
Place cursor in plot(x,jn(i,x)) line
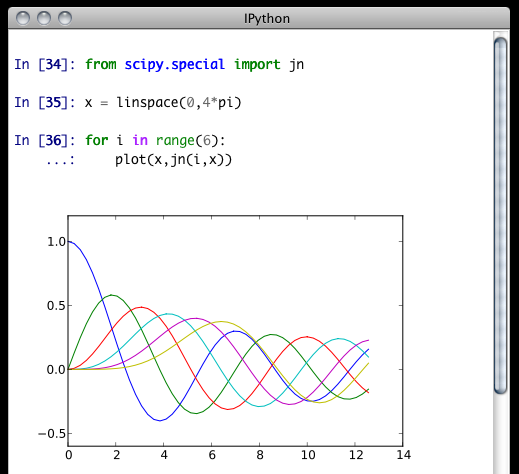[173, 160]
